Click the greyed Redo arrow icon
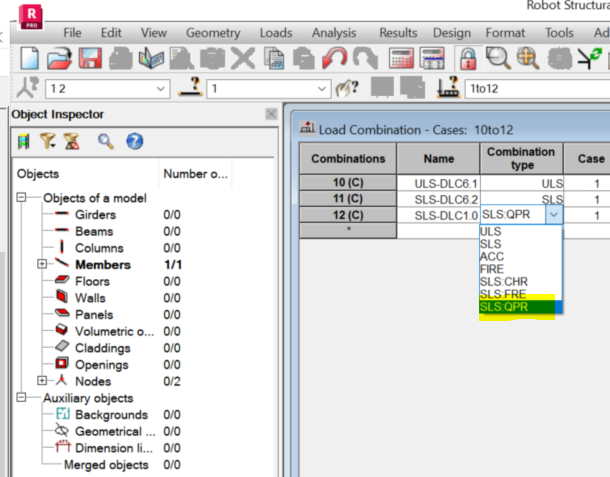 pyautogui.click(x=365, y=58)
